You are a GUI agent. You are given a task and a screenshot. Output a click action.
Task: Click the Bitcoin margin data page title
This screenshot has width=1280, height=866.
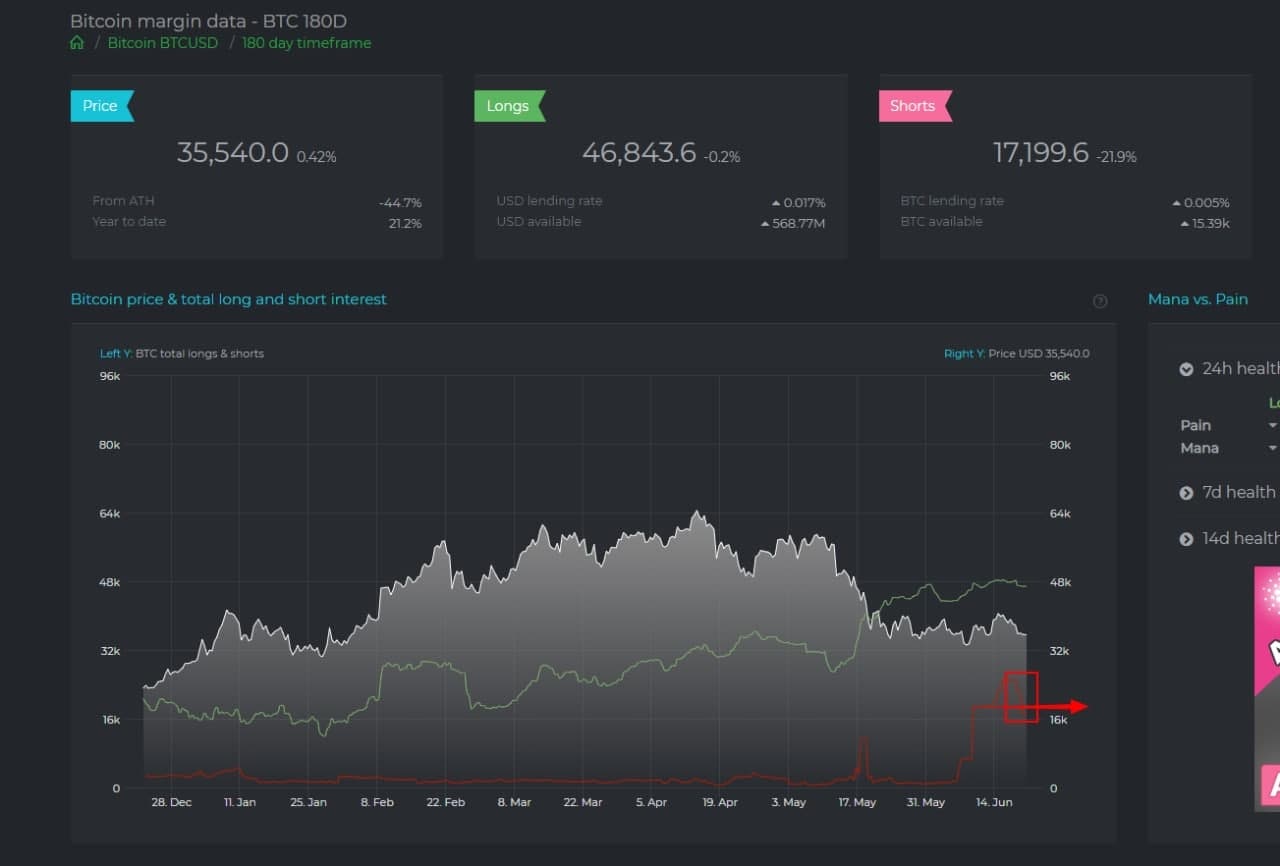[x=209, y=21]
